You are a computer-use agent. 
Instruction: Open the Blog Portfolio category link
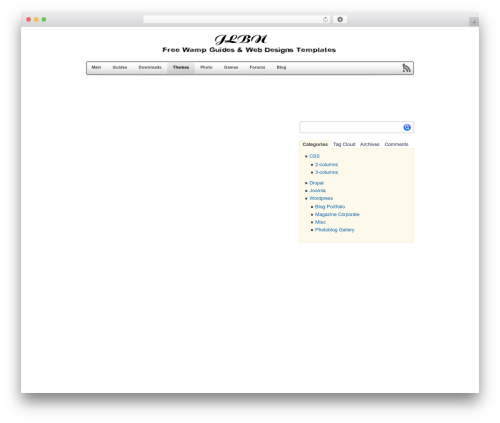pos(330,207)
